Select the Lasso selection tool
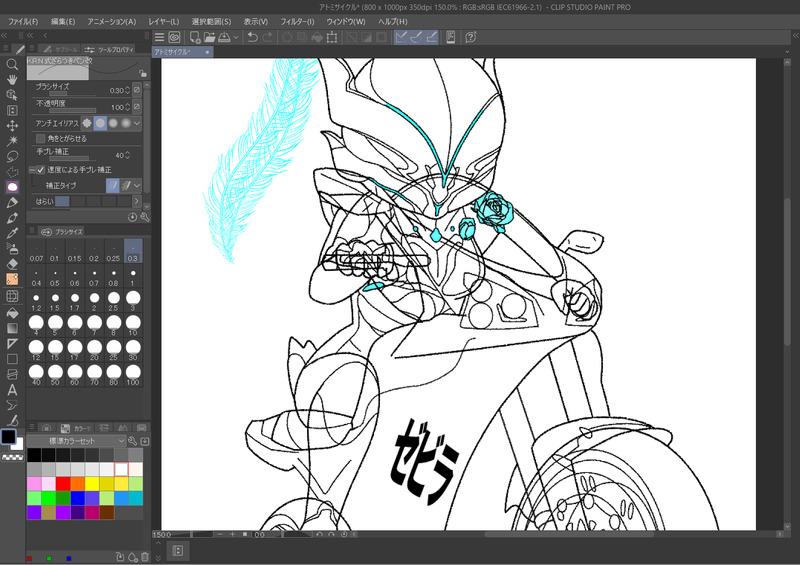Image resolution: width=800 pixels, height=565 pixels. (x=12, y=156)
